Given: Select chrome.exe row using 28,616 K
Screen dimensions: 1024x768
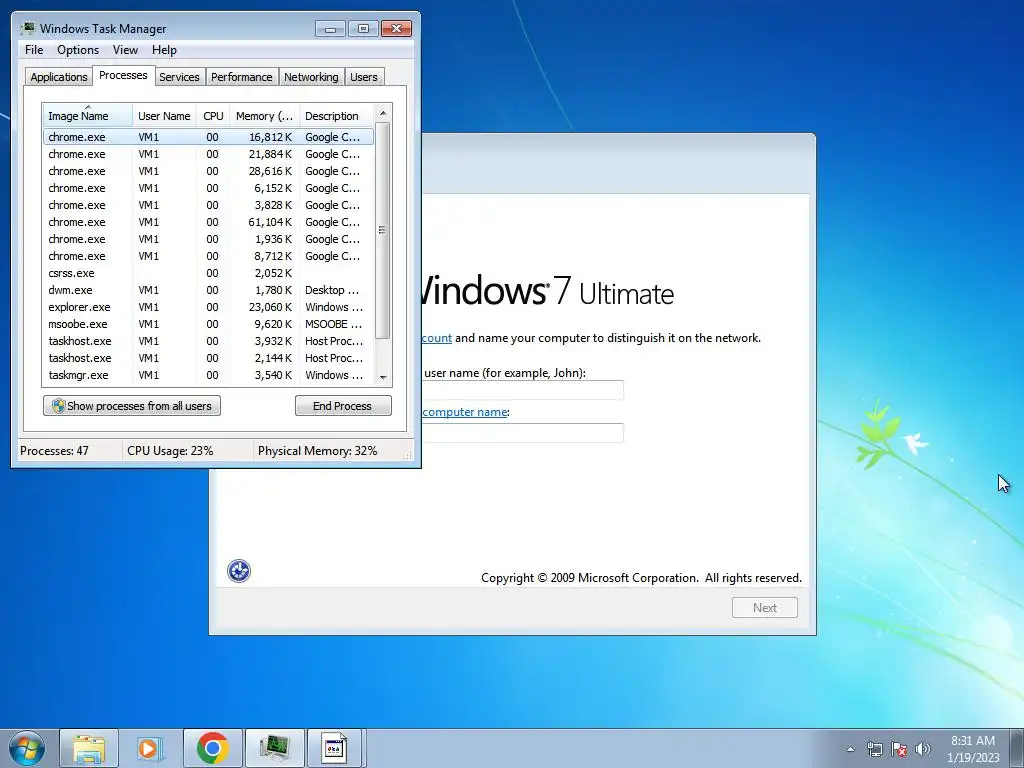Looking at the screenshot, I should 208,171.
